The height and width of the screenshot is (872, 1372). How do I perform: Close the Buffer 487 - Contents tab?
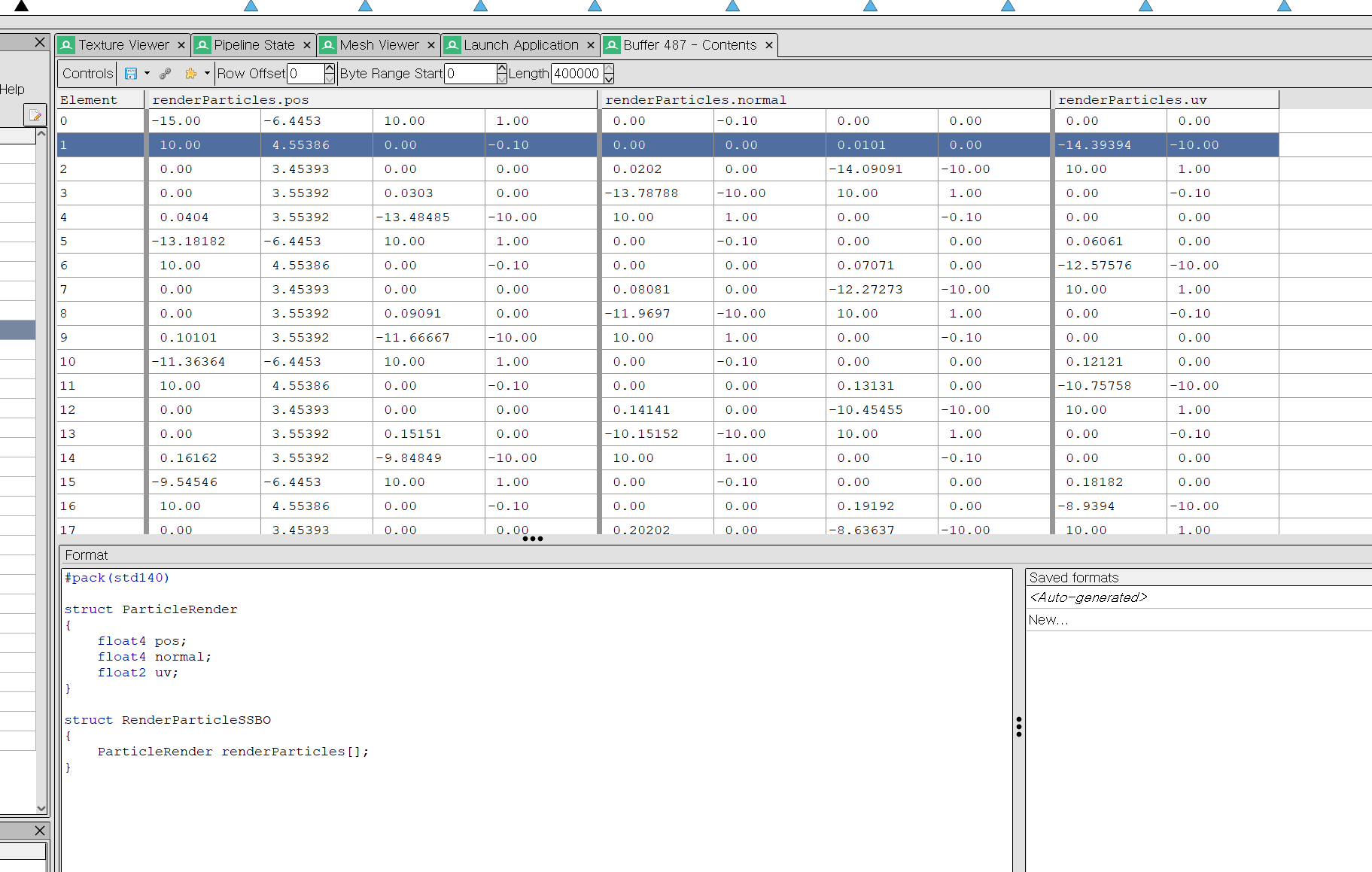click(769, 45)
